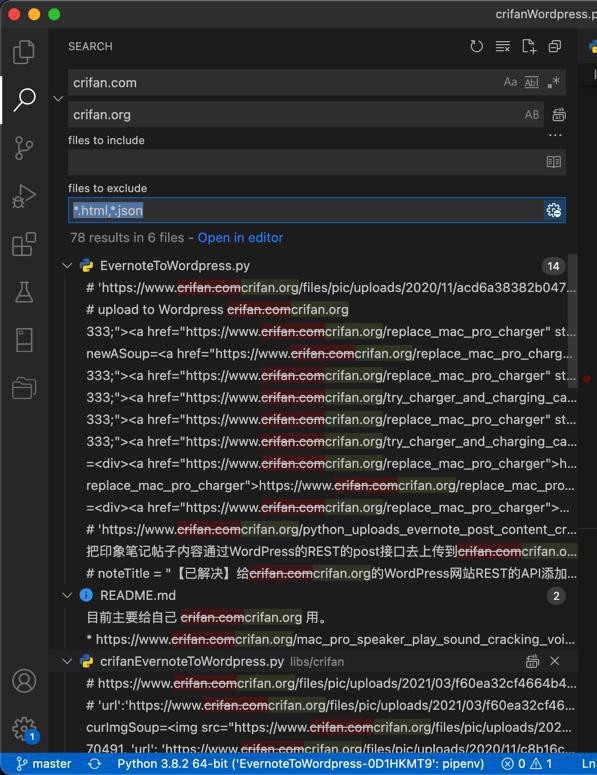Open result starting 'curImgSoup=<img src'
This screenshot has width=597, height=775.
329,728
